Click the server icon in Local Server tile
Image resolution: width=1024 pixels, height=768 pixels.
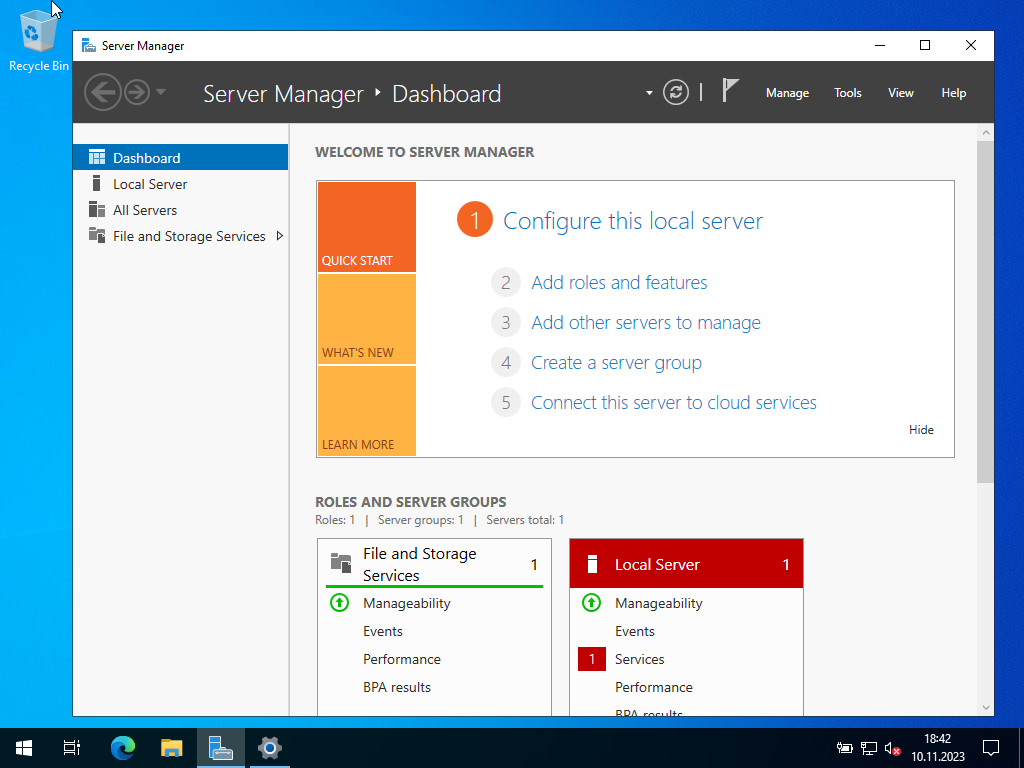tap(592, 564)
